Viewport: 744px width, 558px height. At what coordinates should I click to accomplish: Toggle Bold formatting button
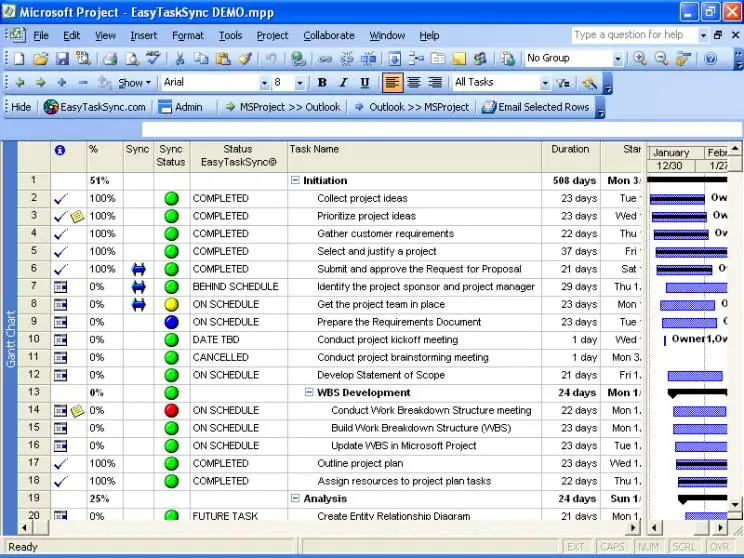coord(322,83)
